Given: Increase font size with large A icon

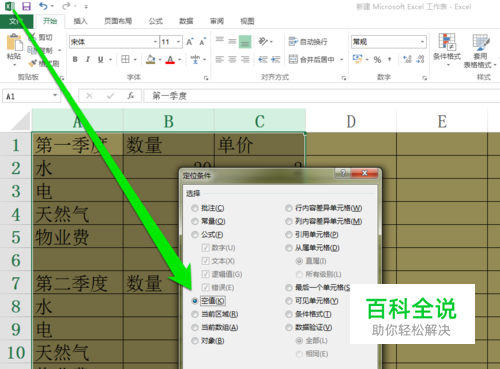Looking at the screenshot, I should point(190,42).
